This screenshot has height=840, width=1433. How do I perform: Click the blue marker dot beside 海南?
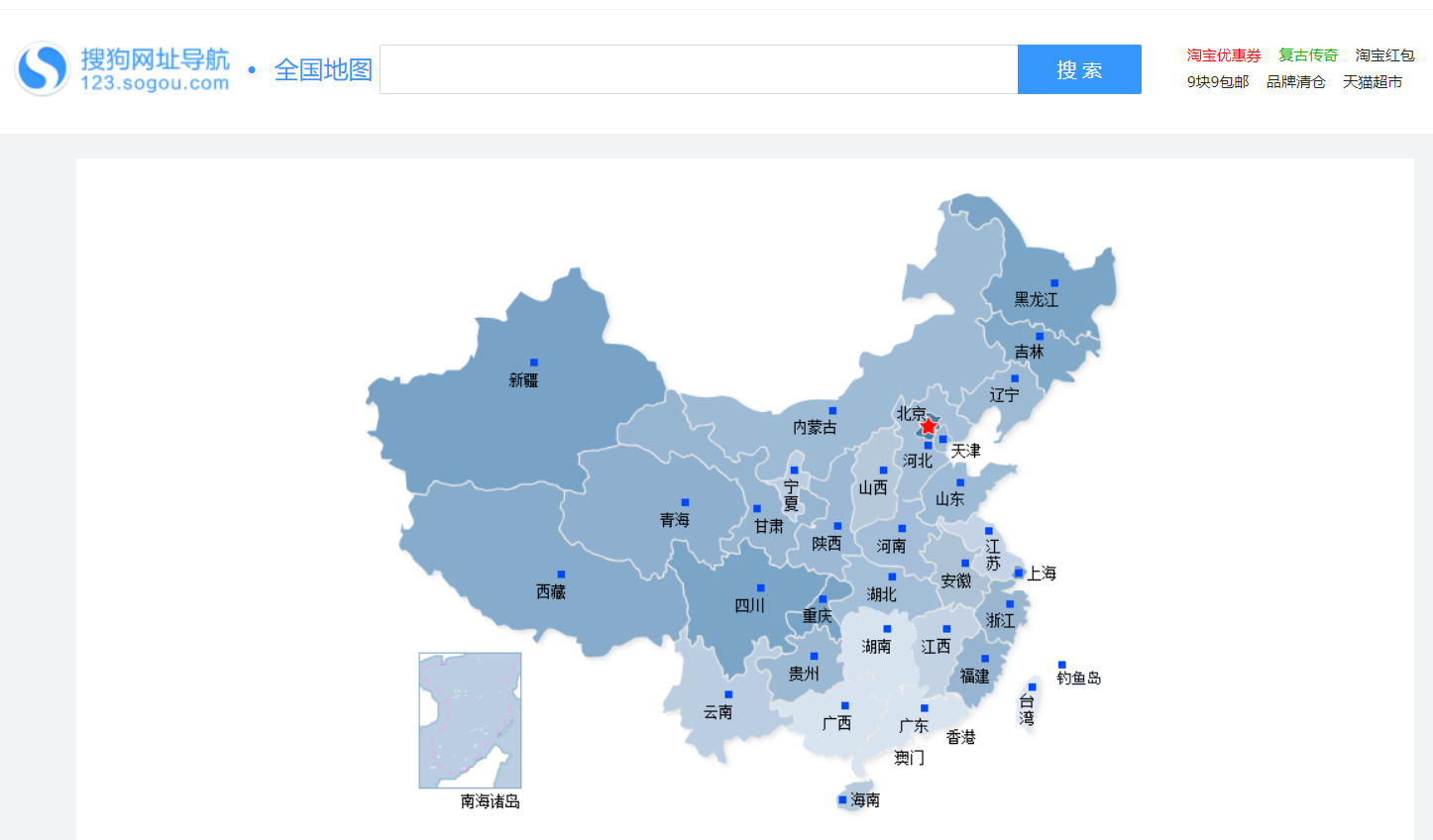point(842,800)
